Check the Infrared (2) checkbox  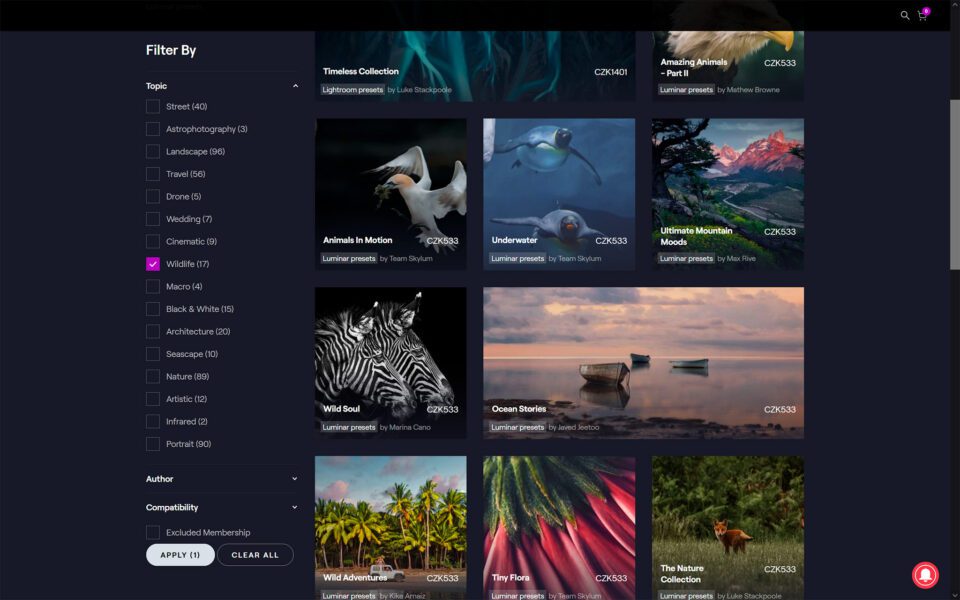click(x=153, y=422)
